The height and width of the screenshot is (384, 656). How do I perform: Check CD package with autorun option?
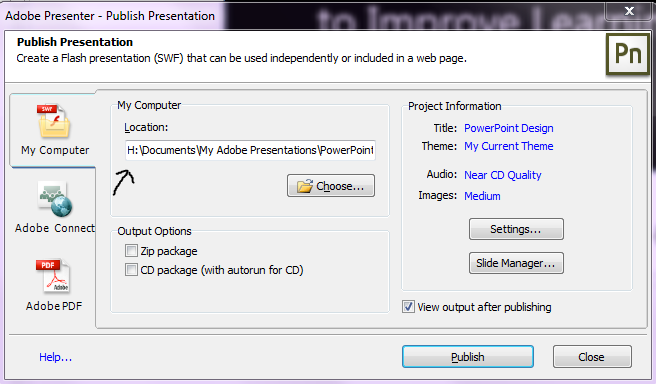point(131,270)
